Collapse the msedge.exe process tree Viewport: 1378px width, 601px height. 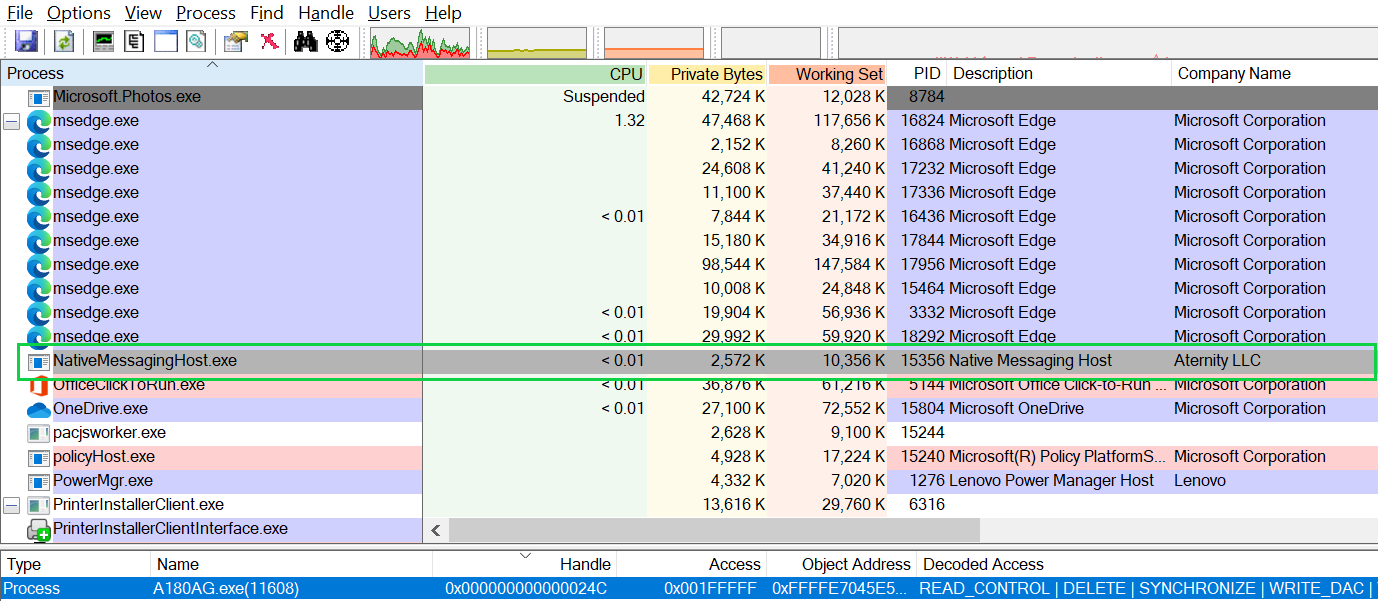tap(12, 121)
